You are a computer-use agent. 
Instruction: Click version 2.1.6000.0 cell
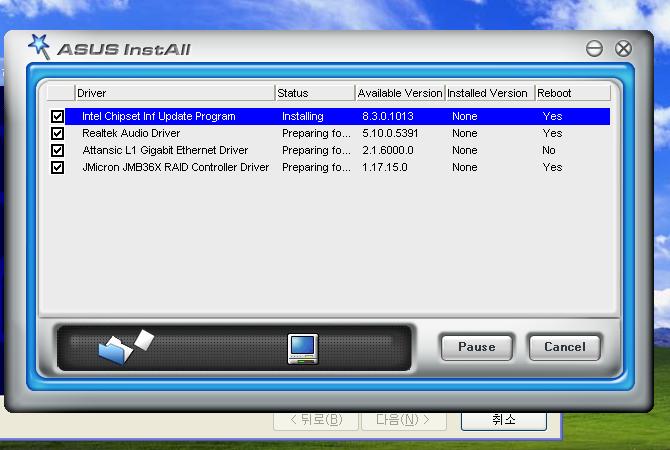tap(388, 150)
